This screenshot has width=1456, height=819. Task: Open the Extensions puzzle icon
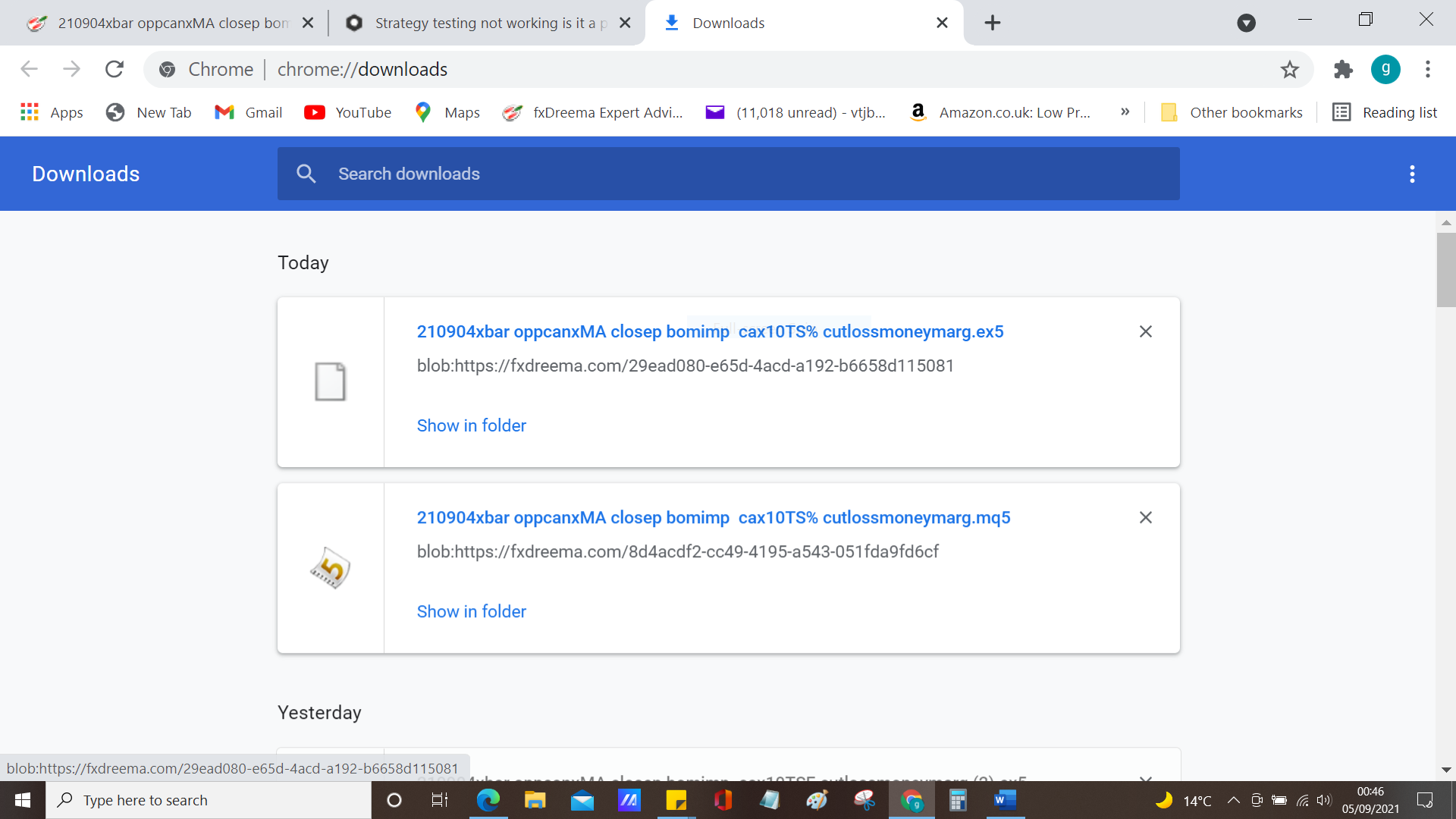coord(1343,70)
